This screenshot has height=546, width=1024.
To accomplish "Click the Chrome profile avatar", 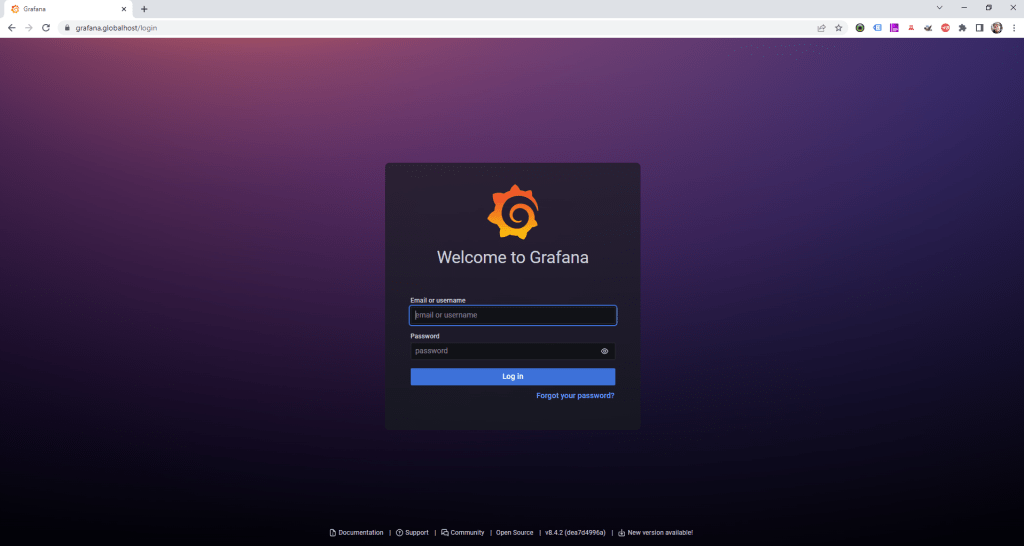I will pos(996,28).
